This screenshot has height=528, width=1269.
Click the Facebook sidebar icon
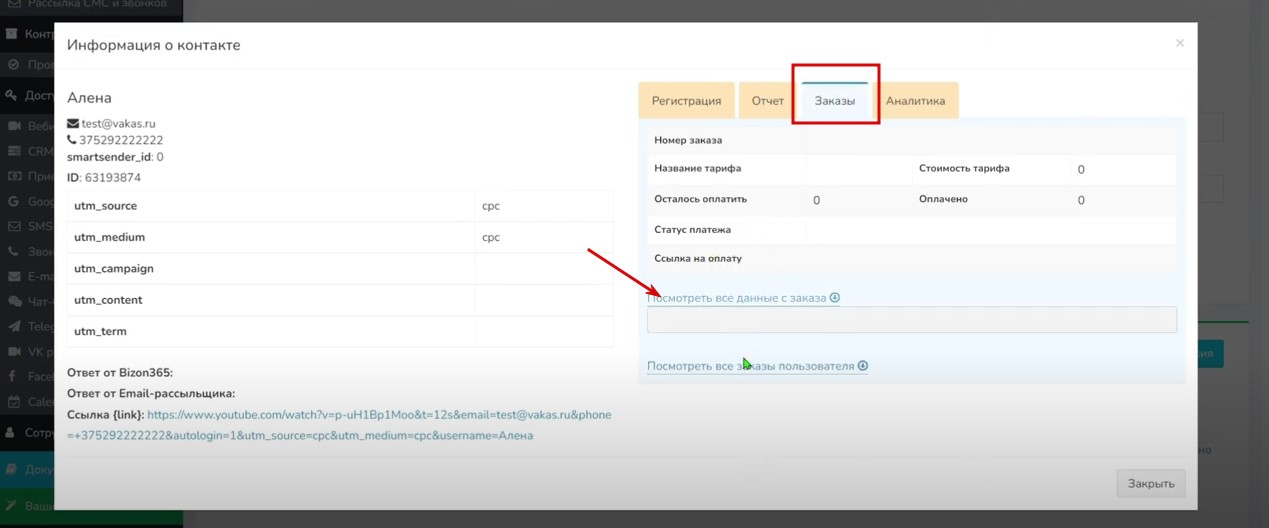pos(14,377)
